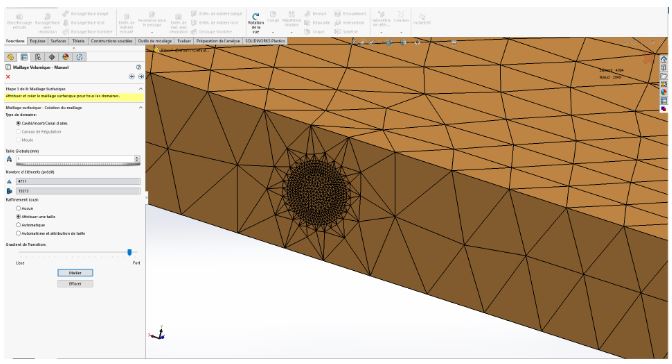
Task: Click the Mailler button
Action: click(75, 273)
